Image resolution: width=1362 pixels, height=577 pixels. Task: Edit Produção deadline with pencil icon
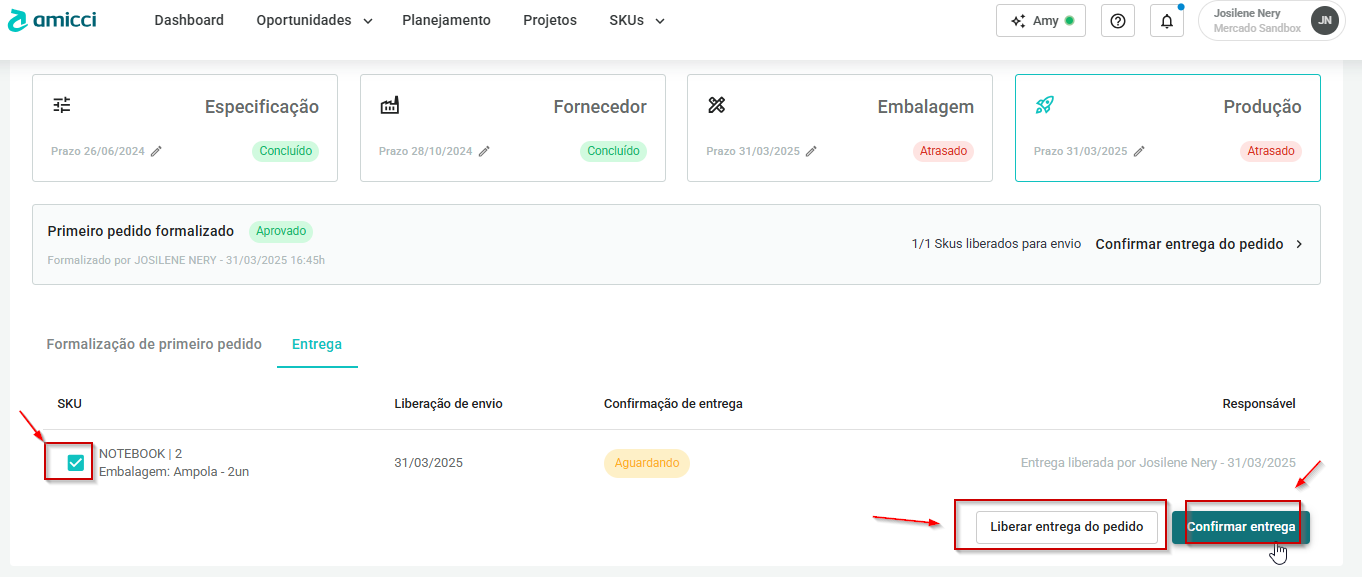(x=1139, y=152)
